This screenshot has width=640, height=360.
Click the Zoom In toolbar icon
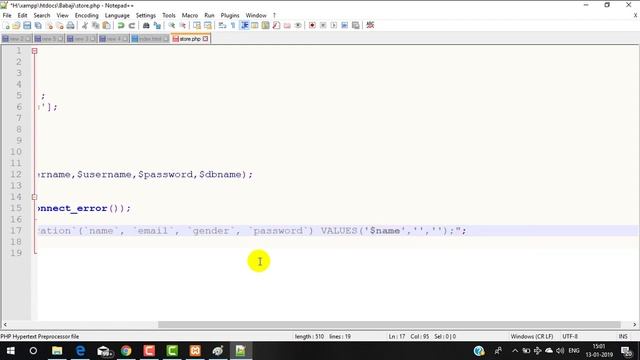coord(171,25)
